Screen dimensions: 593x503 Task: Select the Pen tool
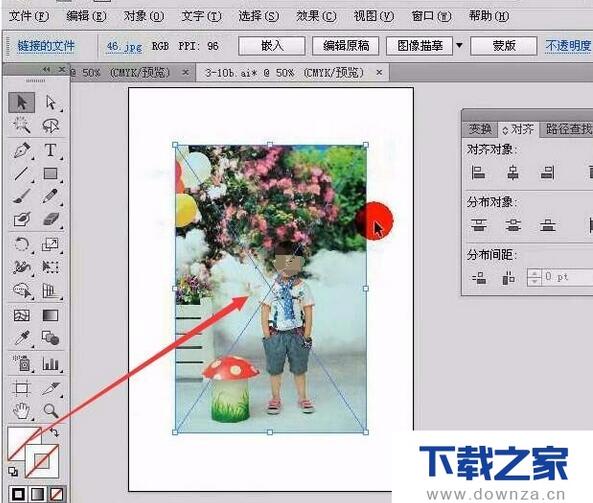coord(22,150)
